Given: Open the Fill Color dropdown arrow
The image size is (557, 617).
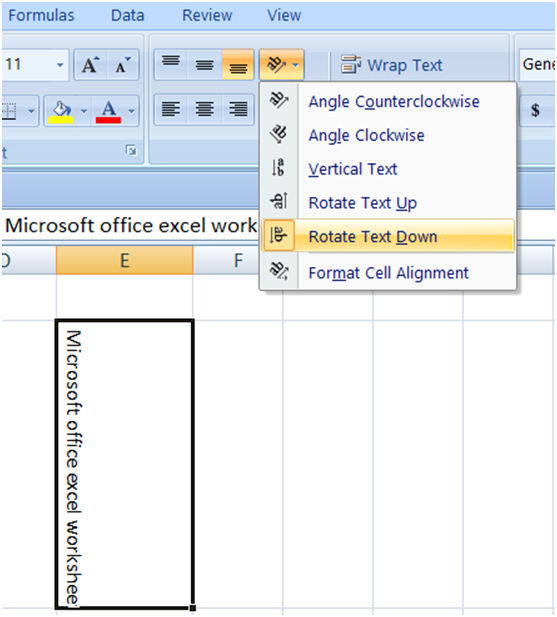Looking at the screenshot, I should click(84, 111).
